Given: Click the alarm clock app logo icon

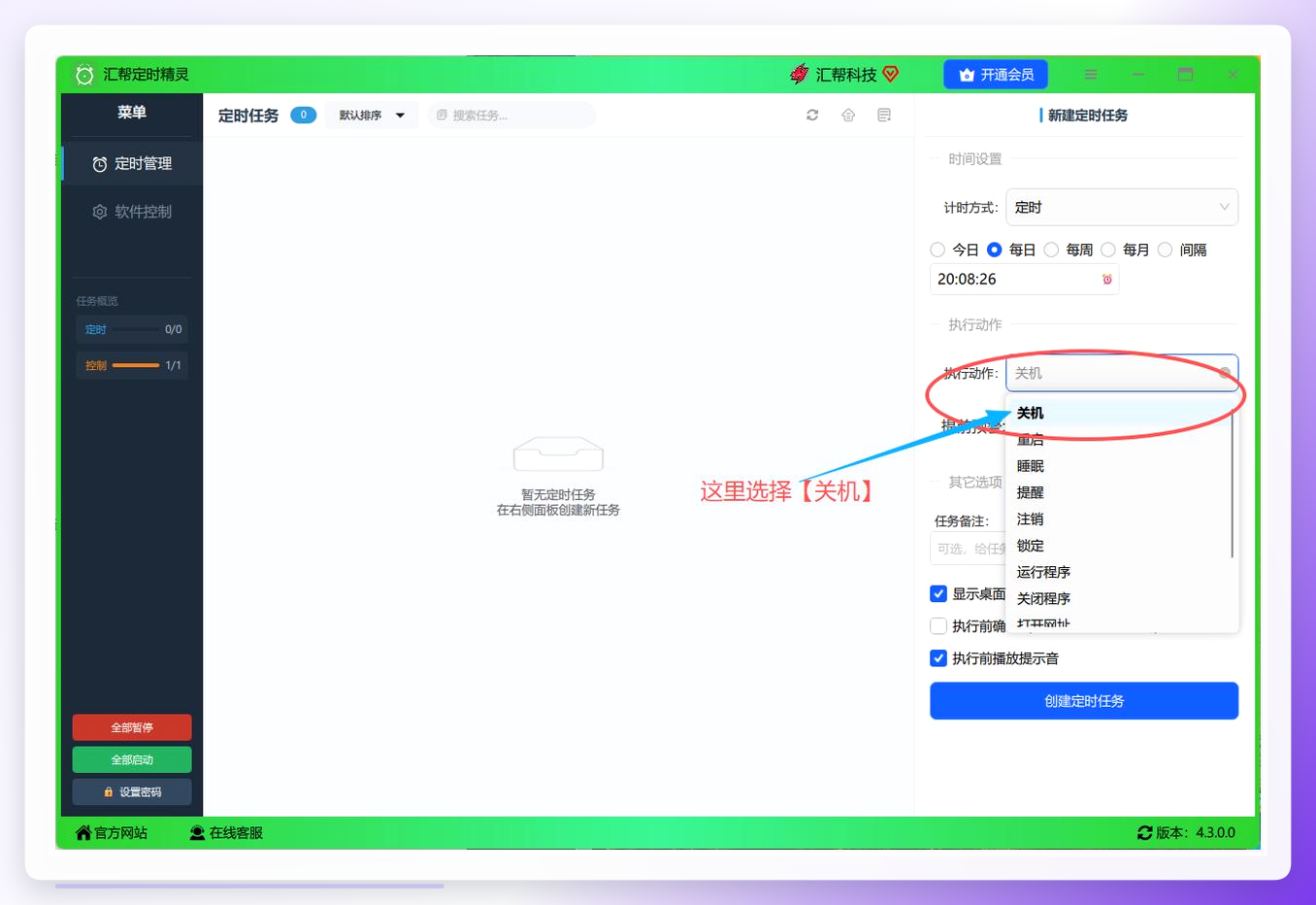Looking at the screenshot, I should [x=84, y=75].
